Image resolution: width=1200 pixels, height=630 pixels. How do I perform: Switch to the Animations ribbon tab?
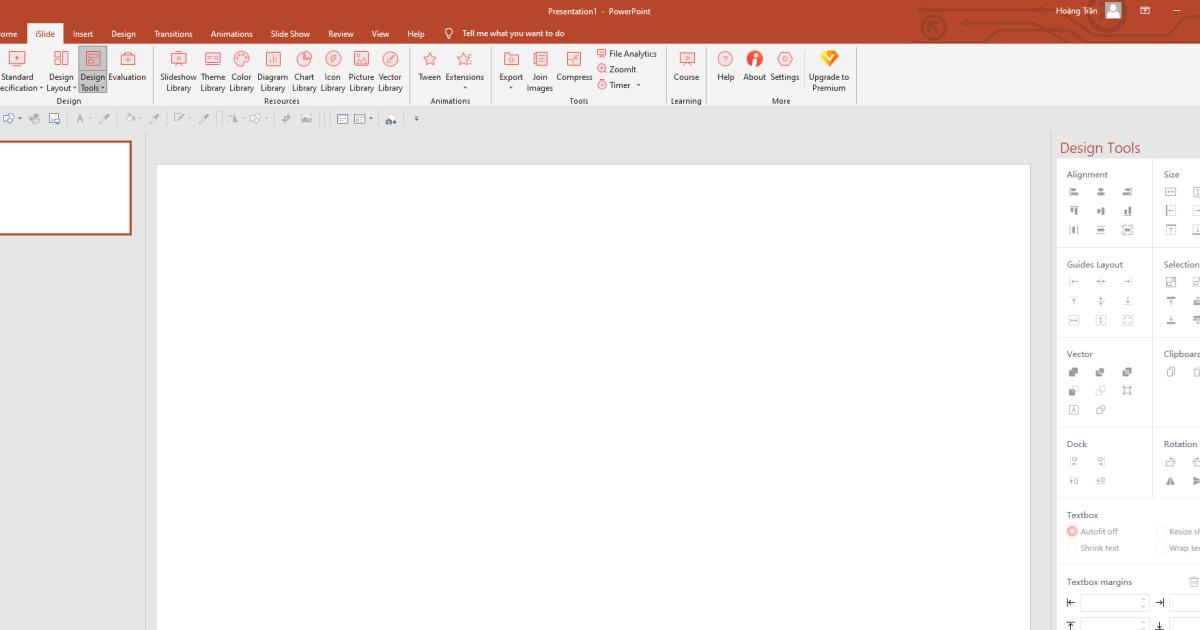(232, 33)
